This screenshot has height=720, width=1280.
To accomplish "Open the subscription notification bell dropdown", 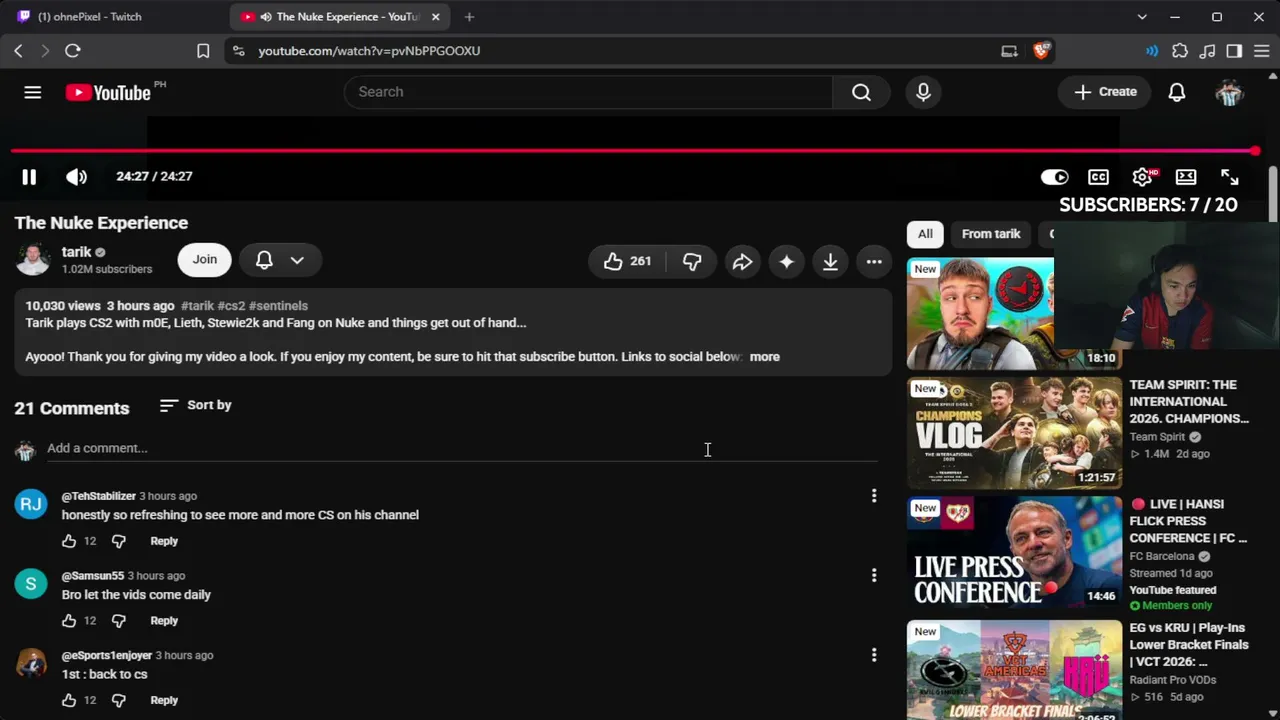I will tap(280, 260).
